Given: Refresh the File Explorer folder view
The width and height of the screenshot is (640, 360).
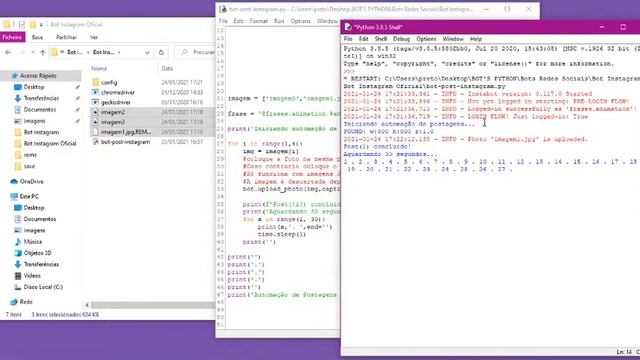Looking at the screenshot, I should click(161, 52).
